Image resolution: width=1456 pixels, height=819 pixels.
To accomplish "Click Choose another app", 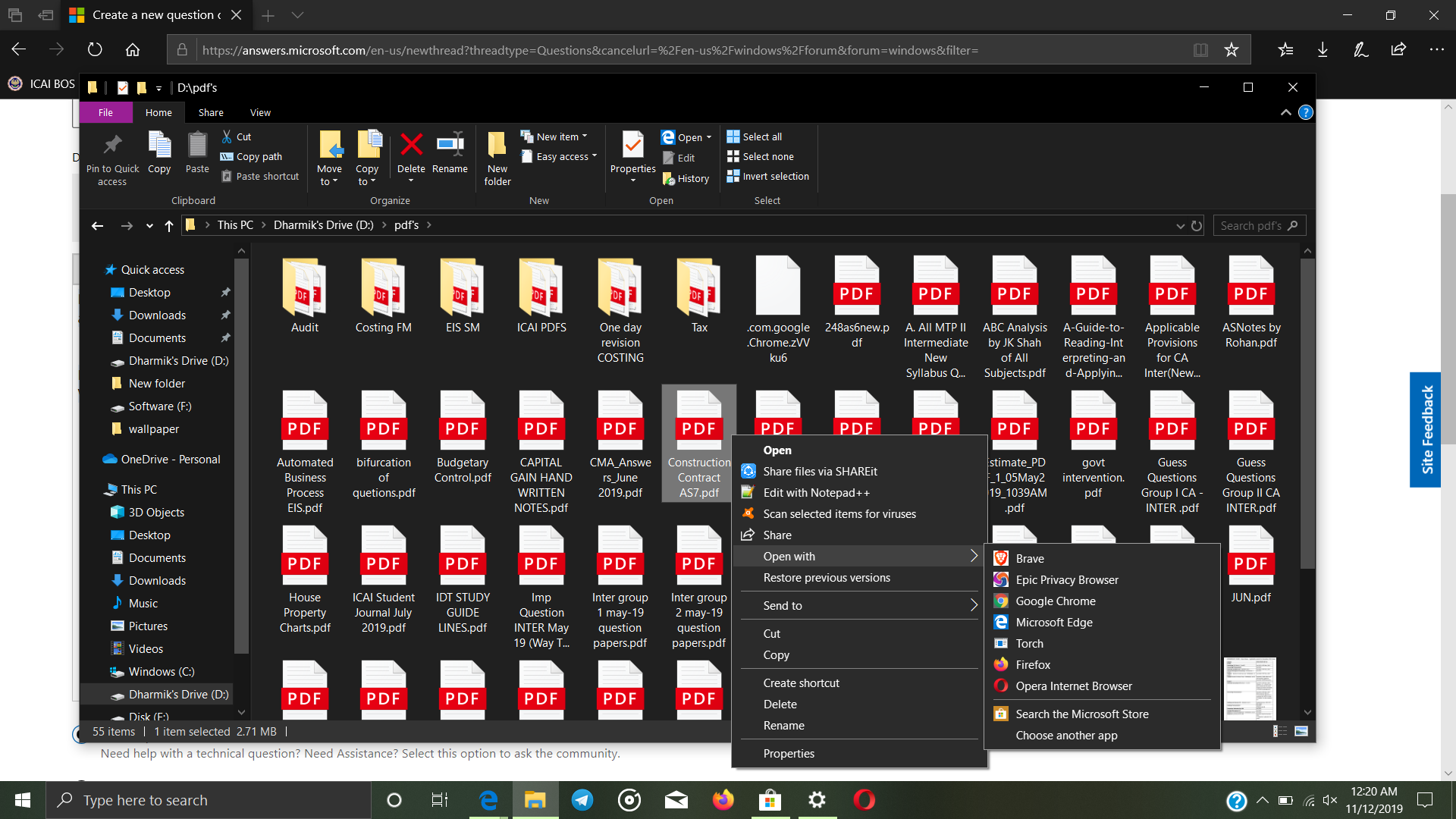I will click(x=1102, y=735).
